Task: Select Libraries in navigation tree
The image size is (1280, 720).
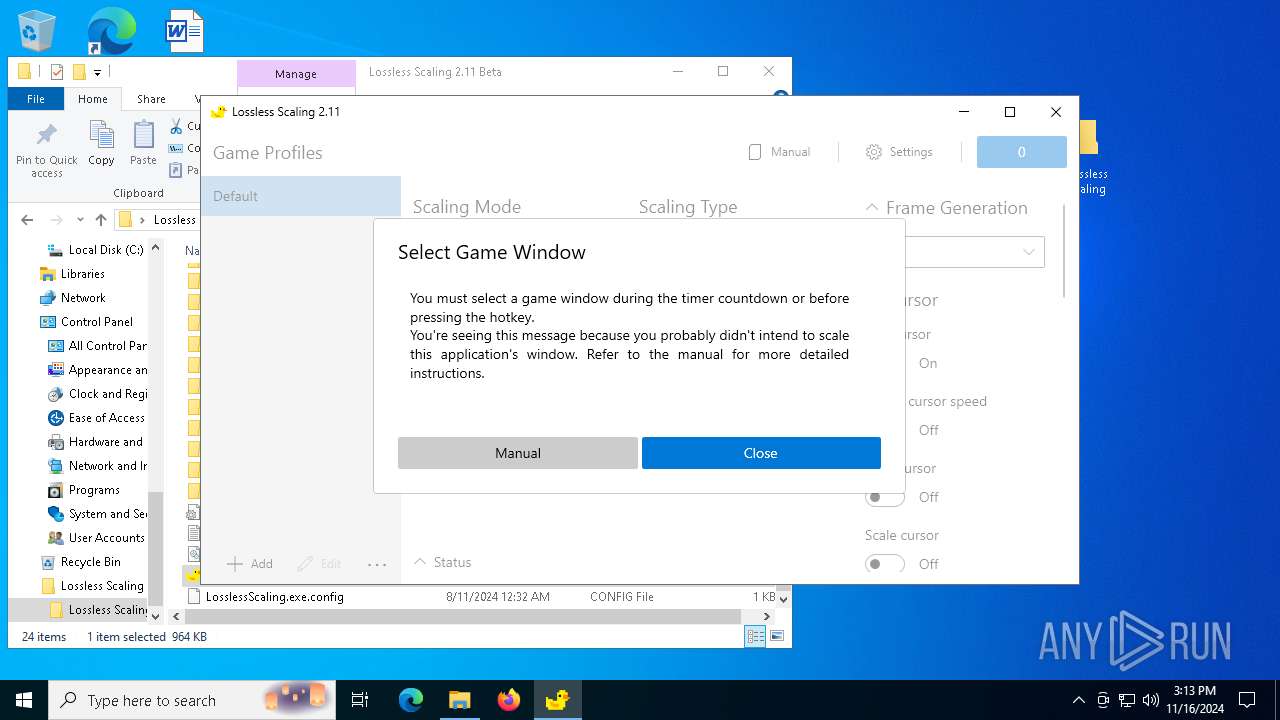Action: 82,274
